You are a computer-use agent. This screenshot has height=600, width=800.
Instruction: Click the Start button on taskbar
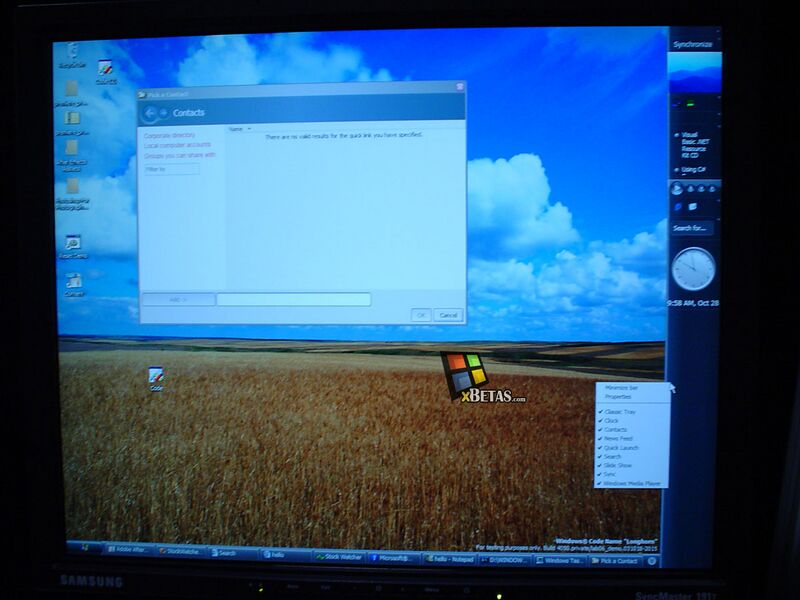click(85, 547)
